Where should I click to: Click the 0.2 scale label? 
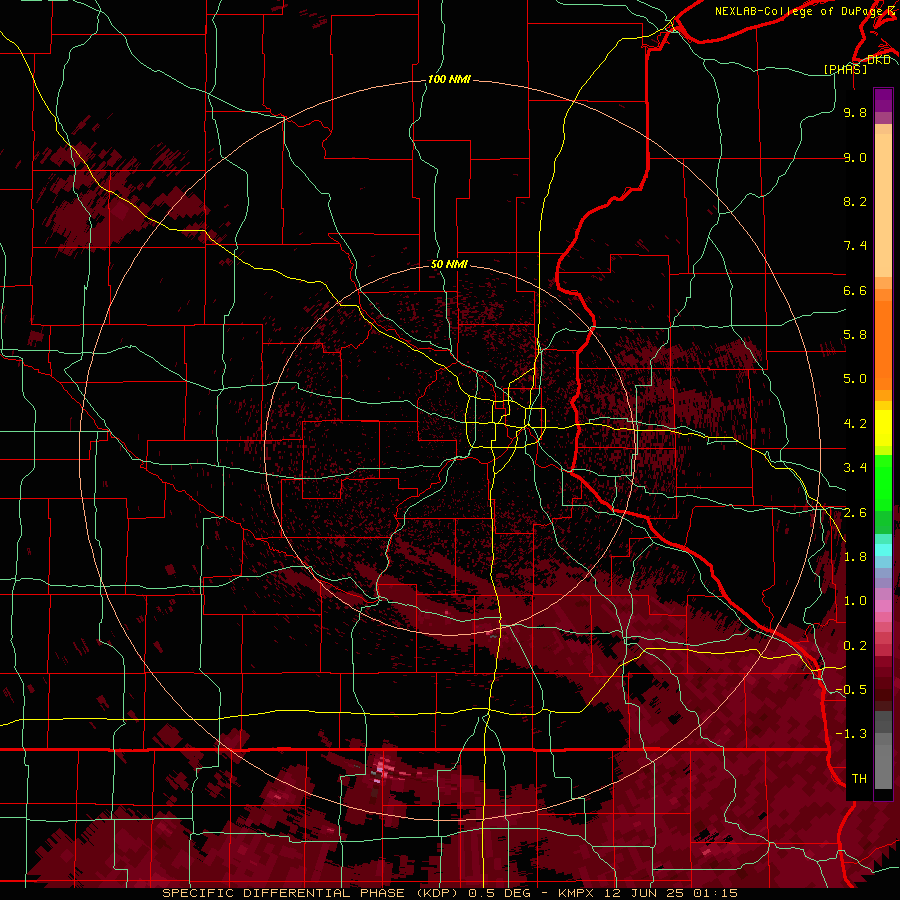(855, 646)
